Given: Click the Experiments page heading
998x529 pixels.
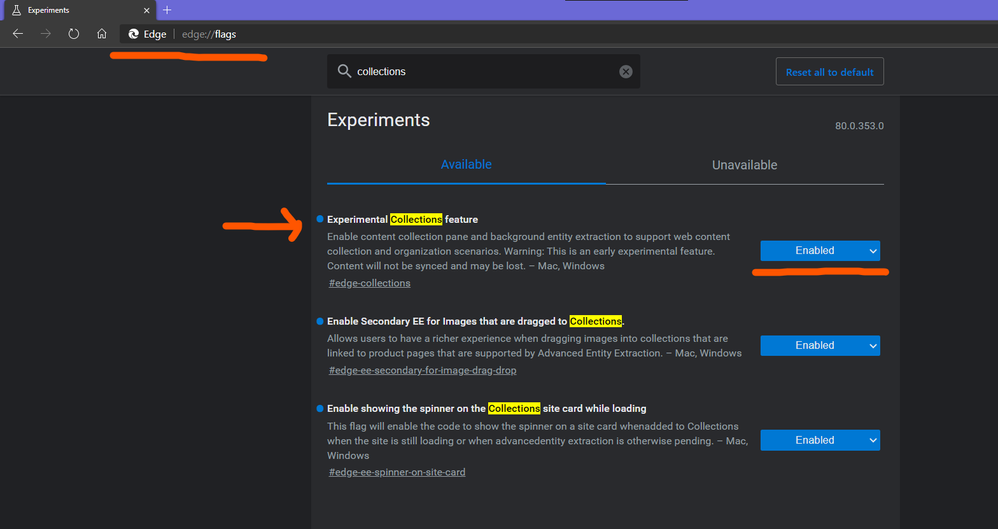Looking at the screenshot, I should [x=379, y=120].
